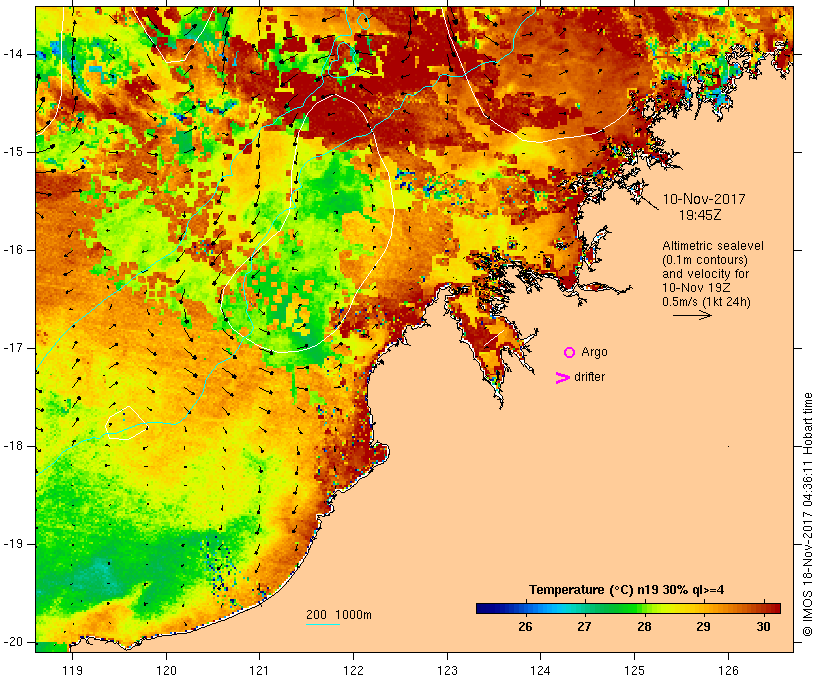This screenshot has height=680, width=820.
Task: Click the colorbar label '27'
Action: tap(585, 627)
